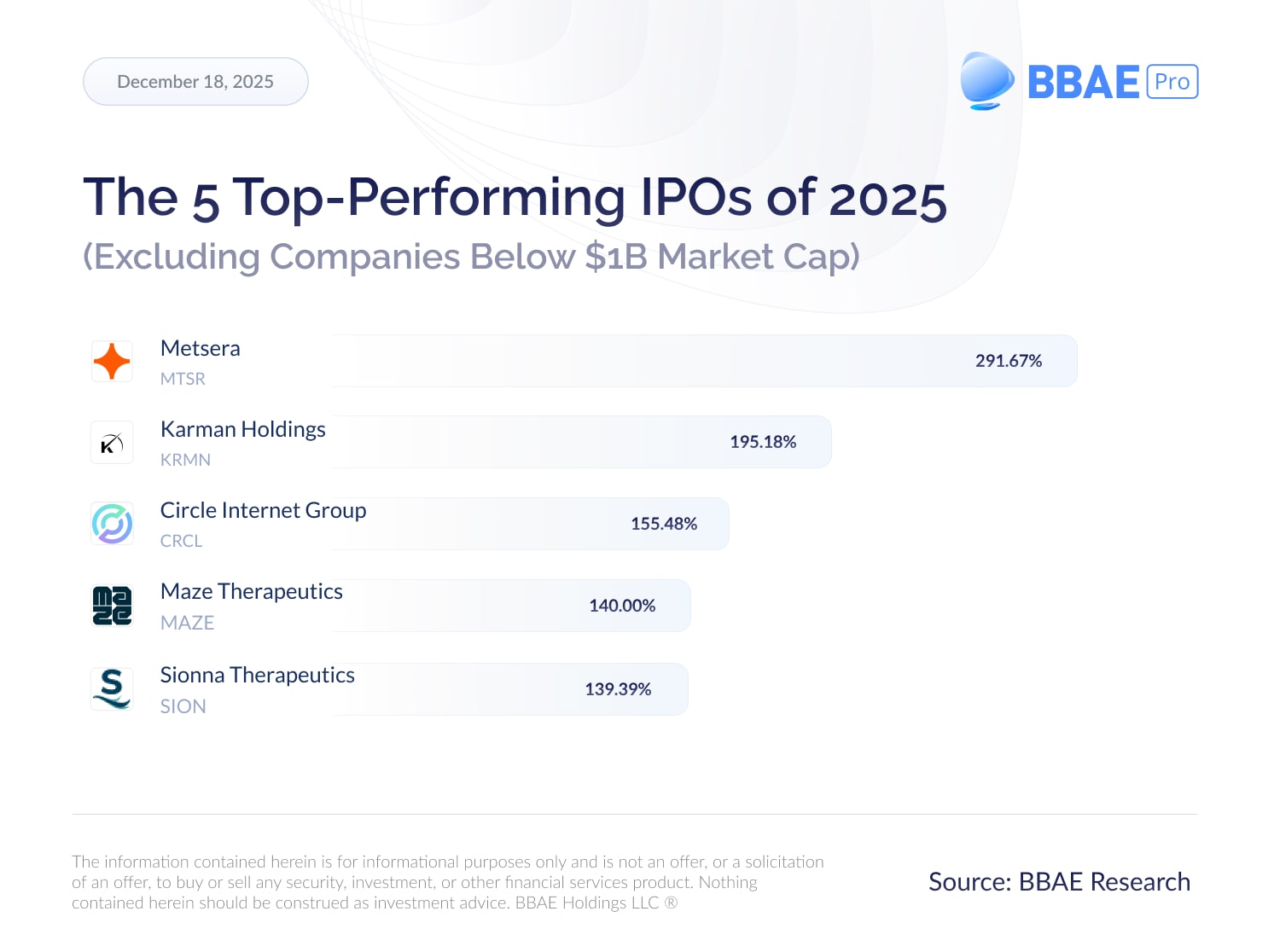Viewport: 1280px width, 952px height.
Task: Click the Circle Internet Group 155.48% value
Action: 664,524
